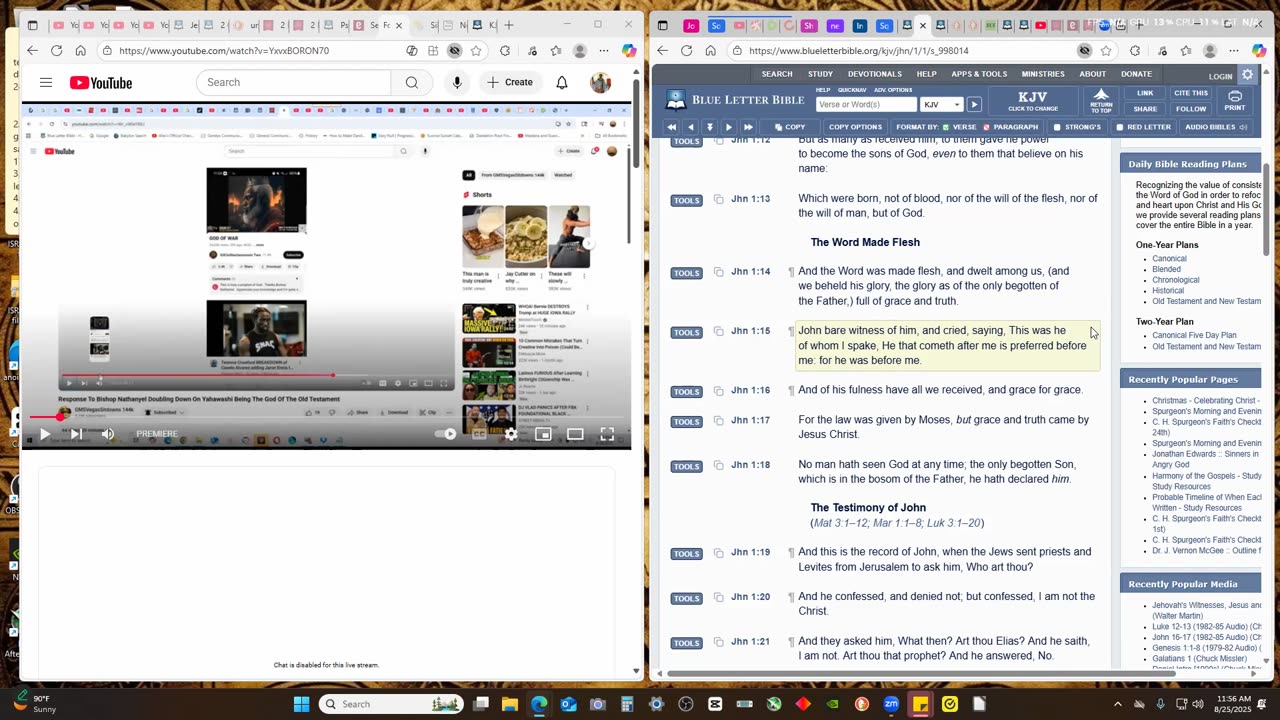Screen dimensions: 1280x720
Task: Copy verse Jhn 1:16 with copy icon
Action: tap(718, 391)
